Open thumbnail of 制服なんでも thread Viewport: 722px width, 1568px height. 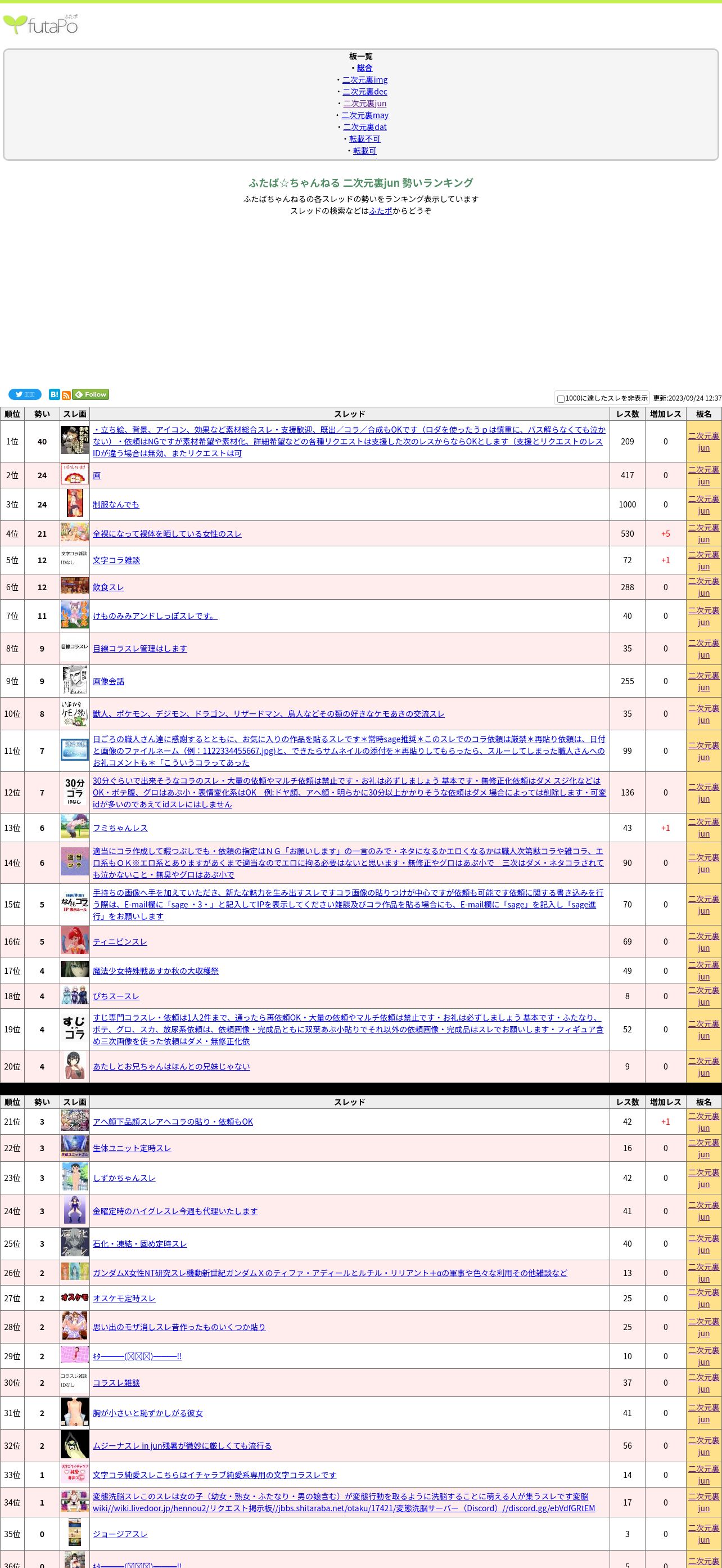(75, 504)
